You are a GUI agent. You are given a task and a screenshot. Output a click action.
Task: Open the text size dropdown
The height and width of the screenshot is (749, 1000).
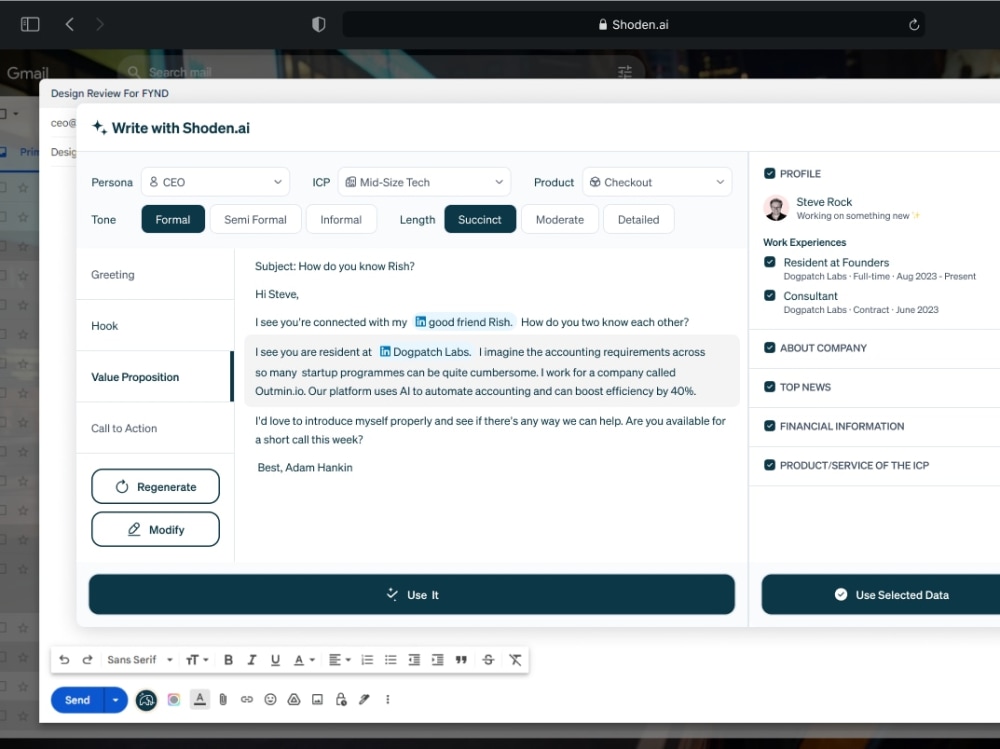[x=197, y=660]
